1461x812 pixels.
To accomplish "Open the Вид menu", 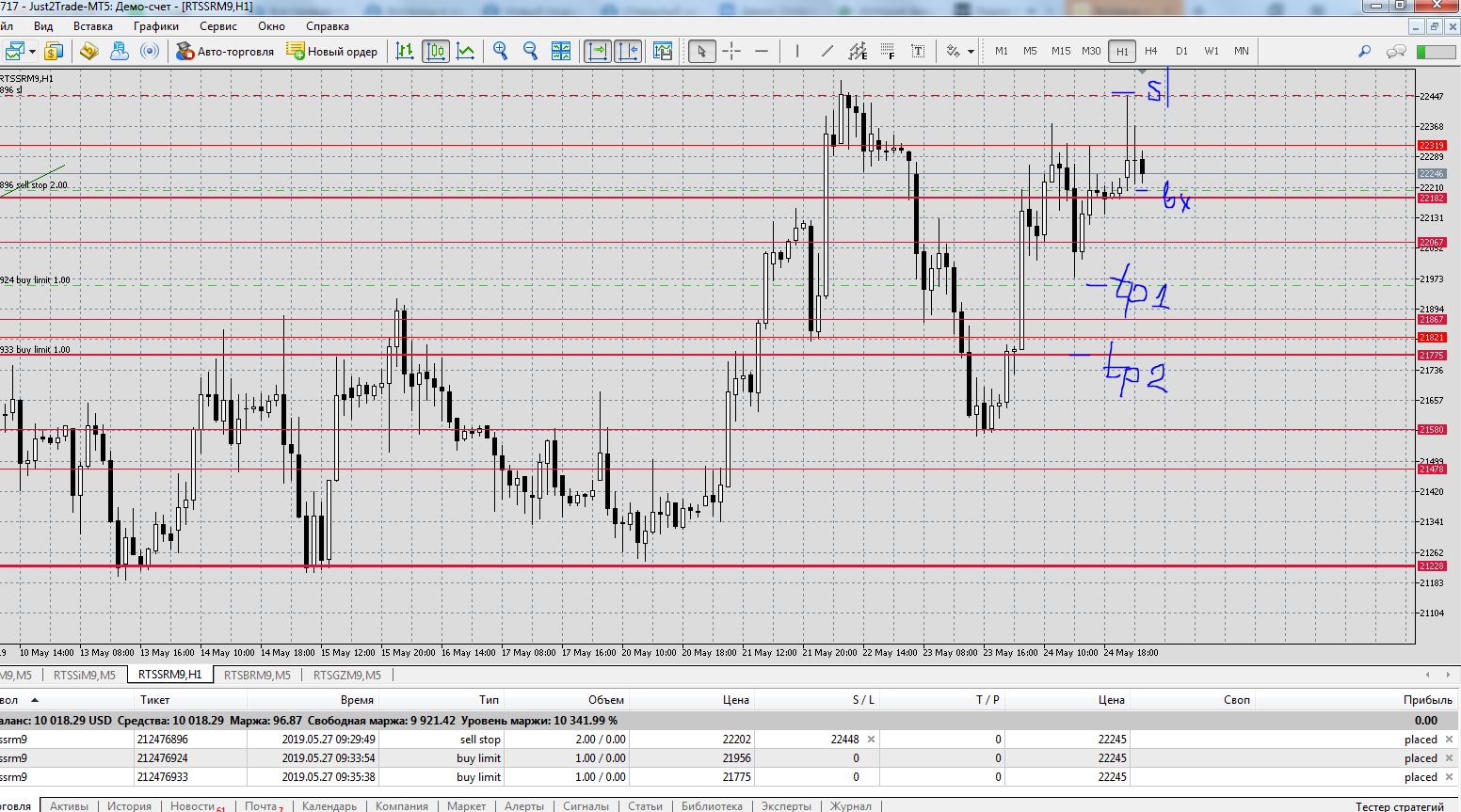I will tap(43, 26).
